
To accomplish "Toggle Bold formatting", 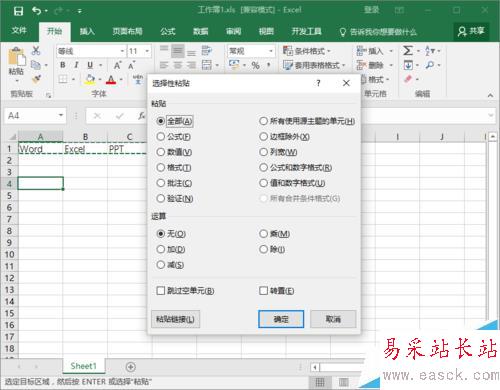I will click(x=62, y=65).
